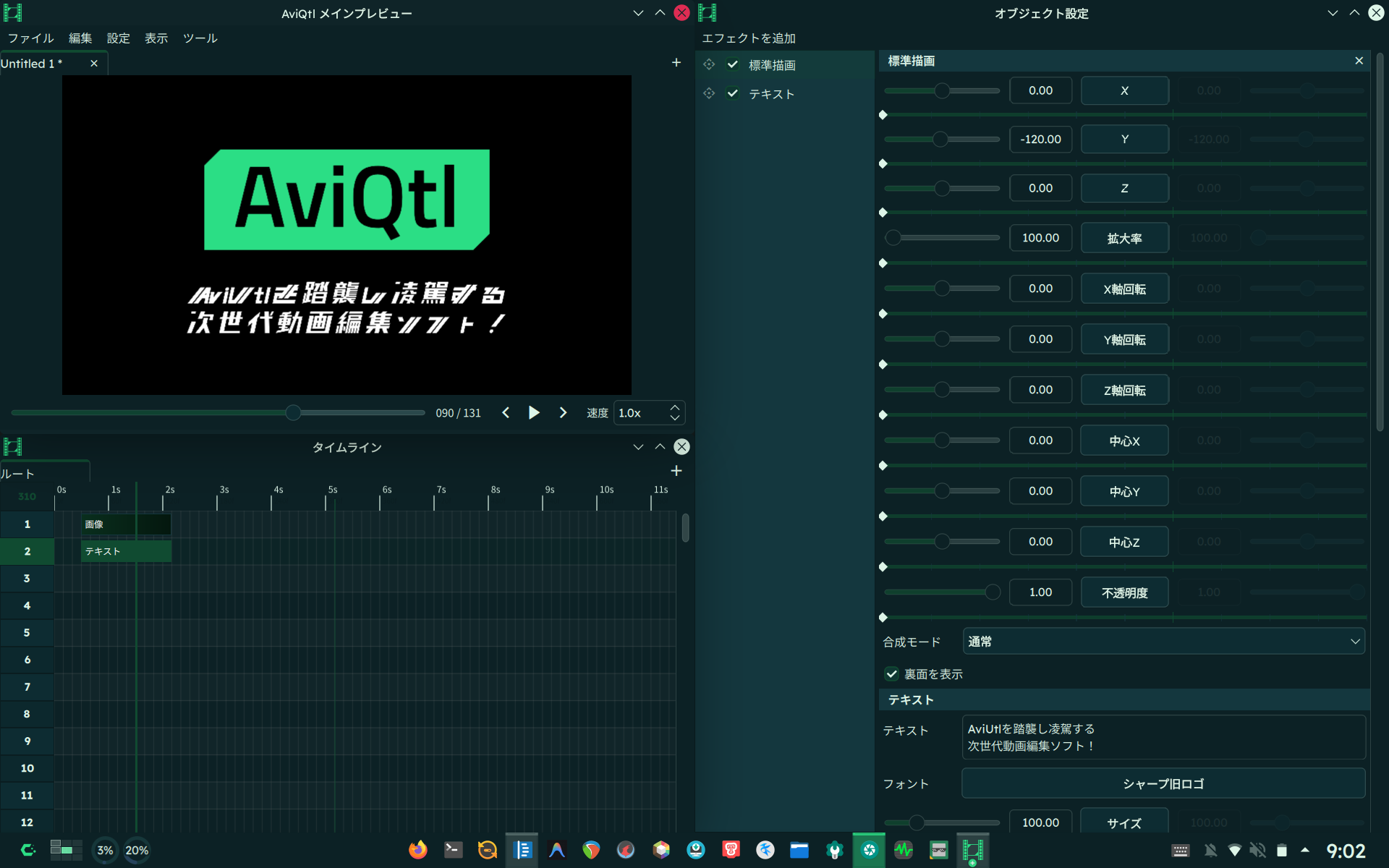Open 合成モード dropdown
The width and height of the screenshot is (1389, 868).
(1163, 642)
